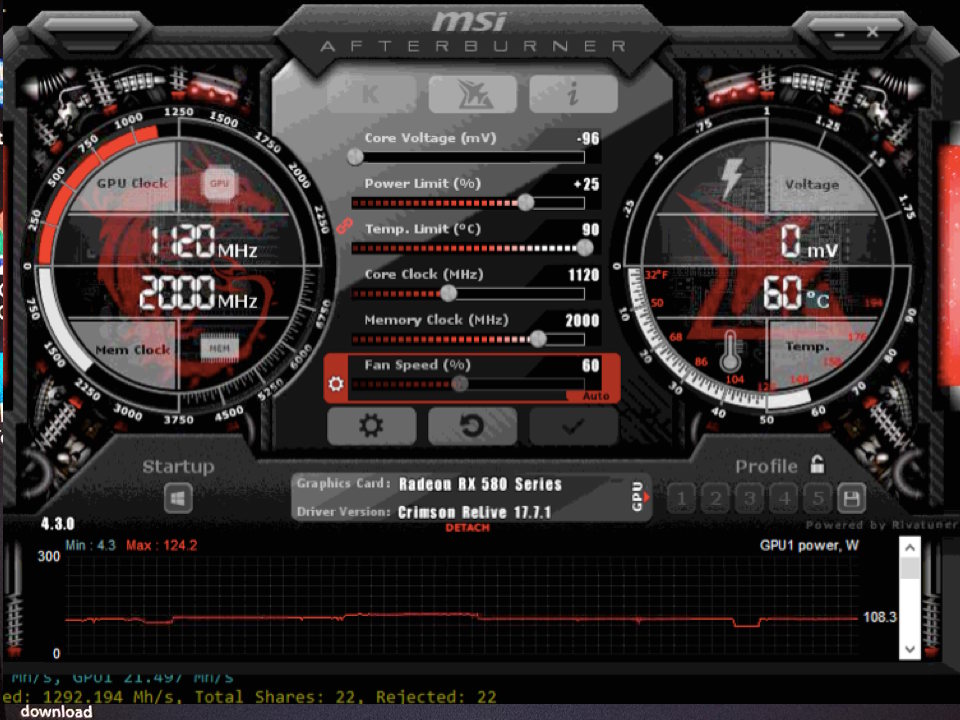Screen dimensions: 960x720
Task: Toggle the profile lock icon
Action: click(x=817, y=465)
